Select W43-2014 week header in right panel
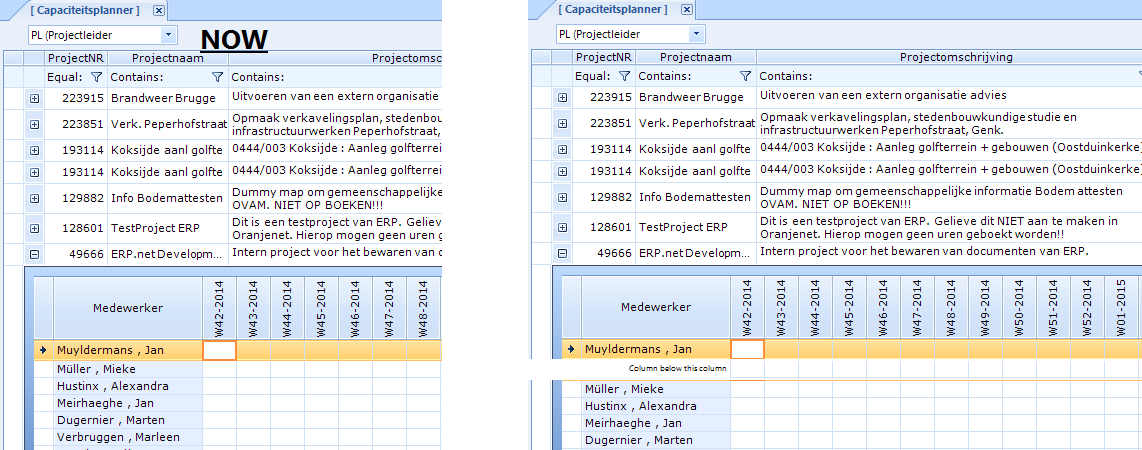1142x450 pixels. 781,307
